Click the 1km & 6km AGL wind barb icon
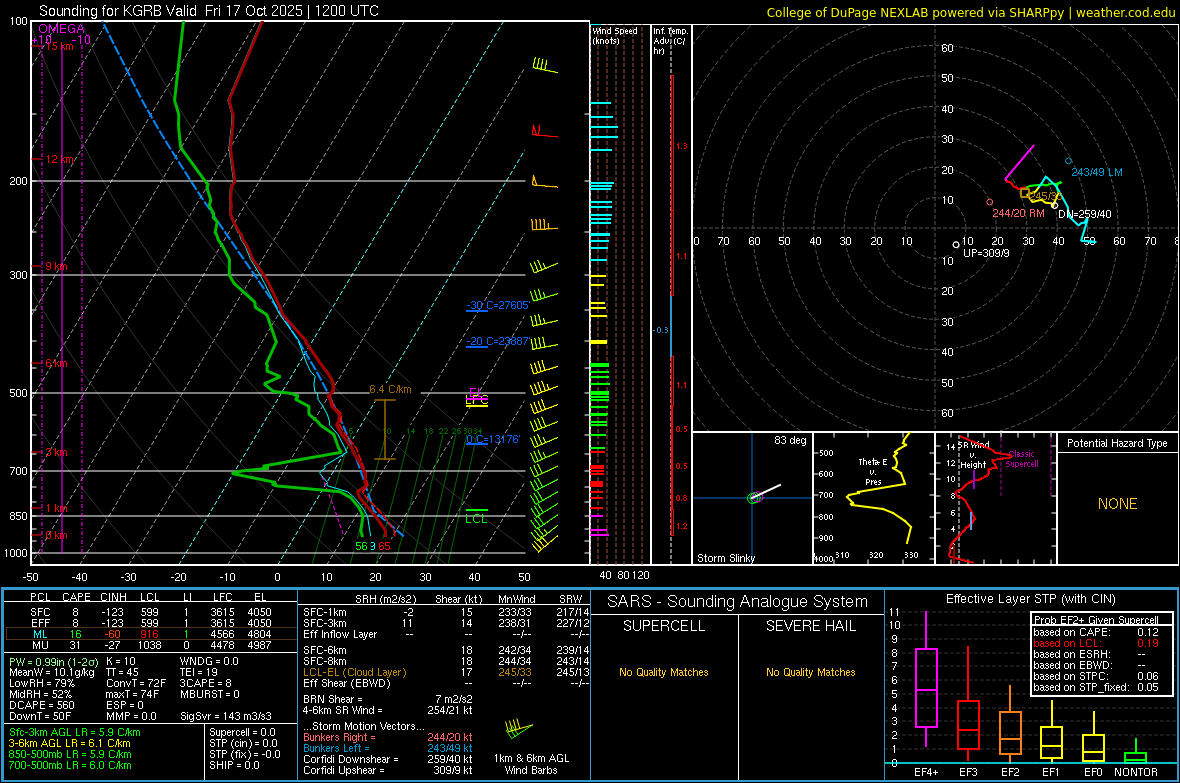This screenshot has width=1180, height=783. pyautogui.click(x=519, y=730)
